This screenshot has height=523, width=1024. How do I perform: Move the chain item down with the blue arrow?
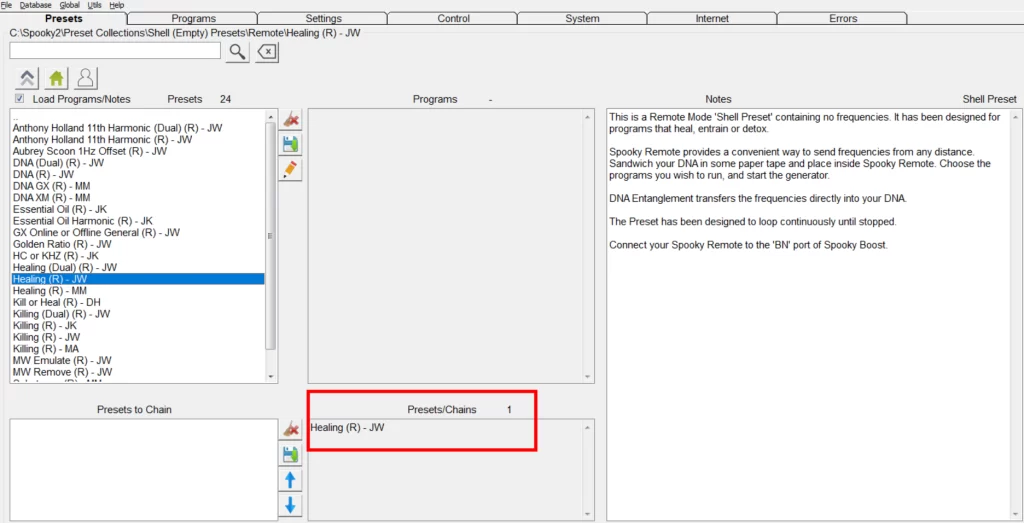pos(290,506)
